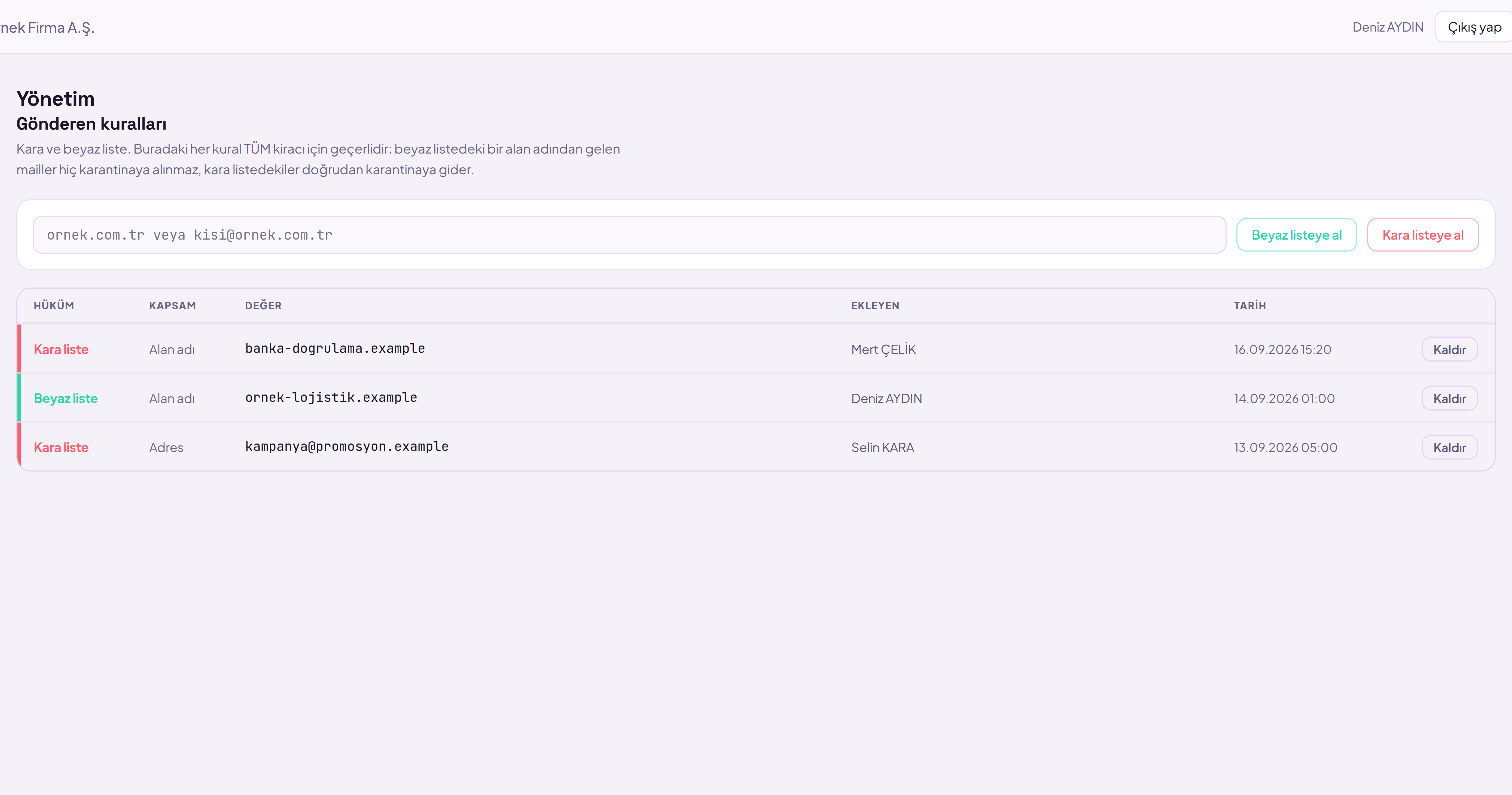The height and width of the screenshot is (795, 1512).
Task: Click Alan adı scope in banka-dogrulama row
Action: [172, 349]
